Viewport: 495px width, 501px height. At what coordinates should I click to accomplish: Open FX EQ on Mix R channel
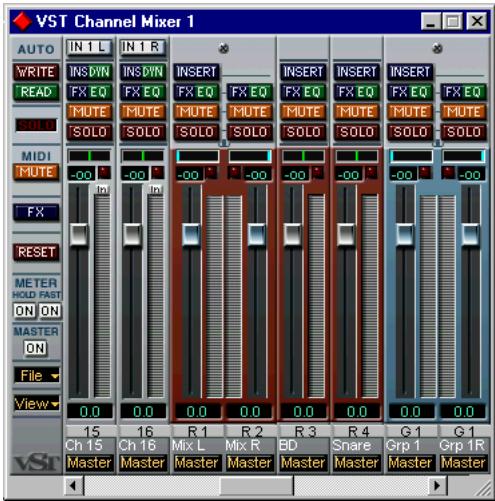coord(250,92)
